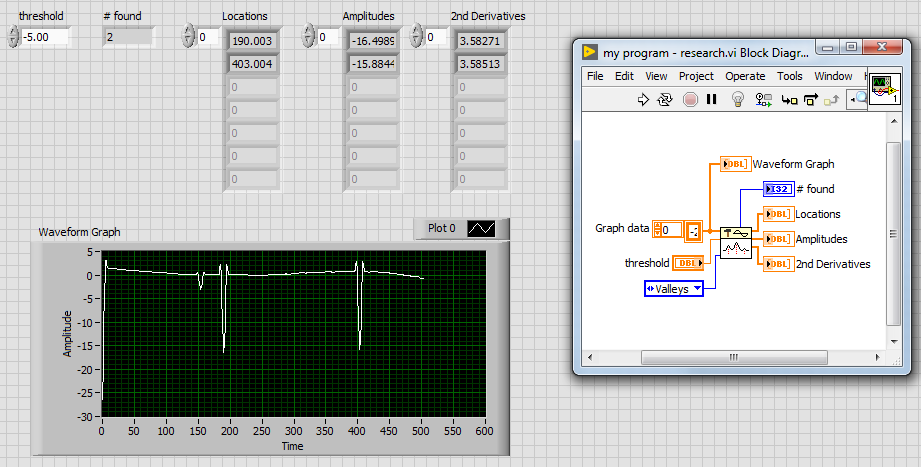Image resolution: width=921 pixels, height=467 pixels.
Task: Click the Step Into icon
Action: coord(788,99)
